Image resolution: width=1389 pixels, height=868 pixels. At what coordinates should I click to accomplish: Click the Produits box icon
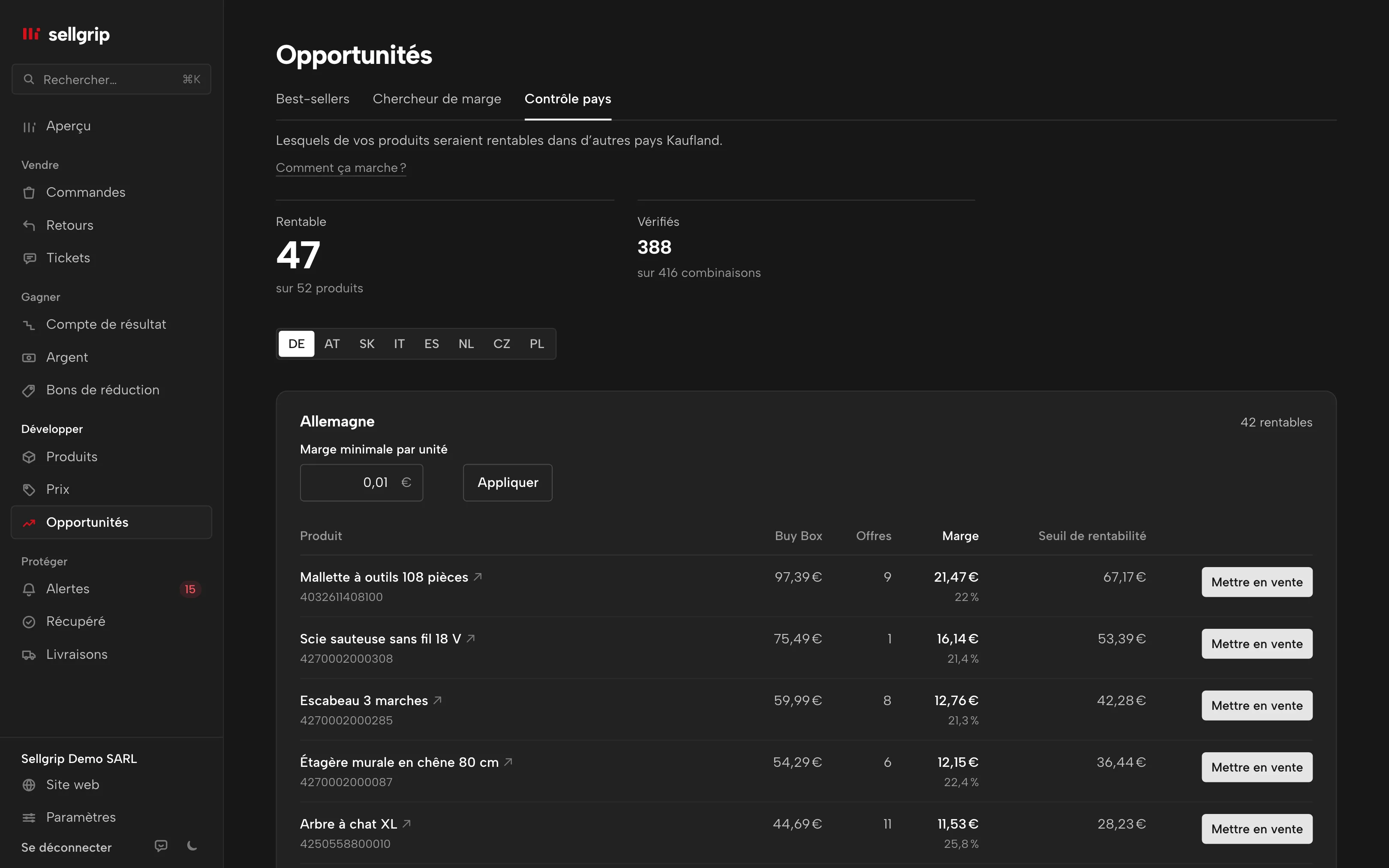29,457
